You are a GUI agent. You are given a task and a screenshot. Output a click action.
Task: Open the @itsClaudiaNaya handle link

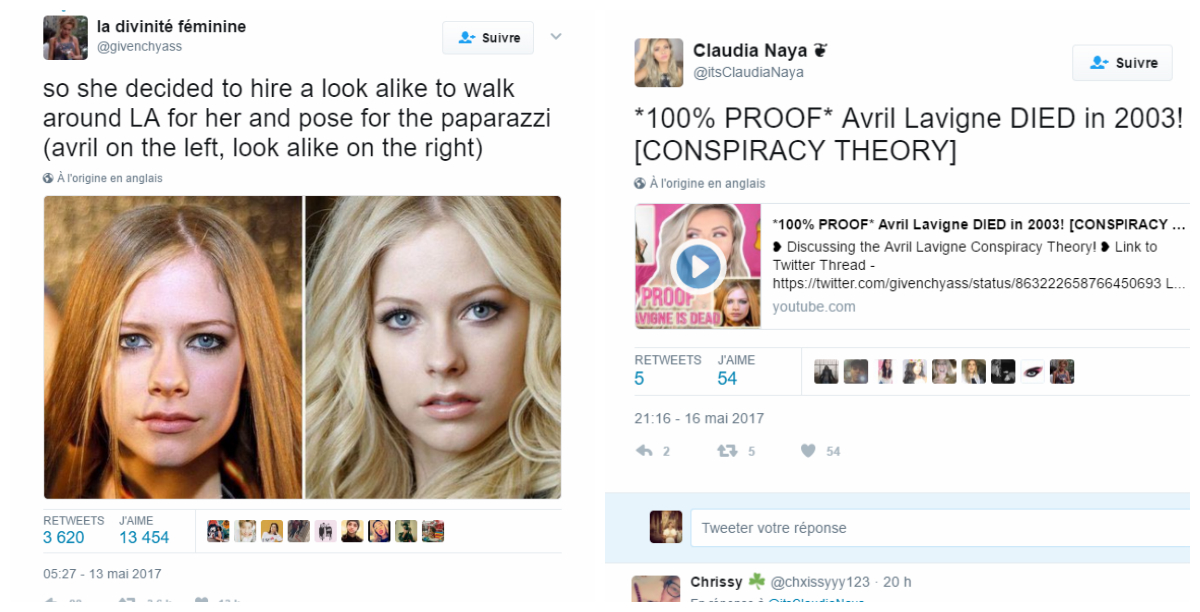coord(748,72)
